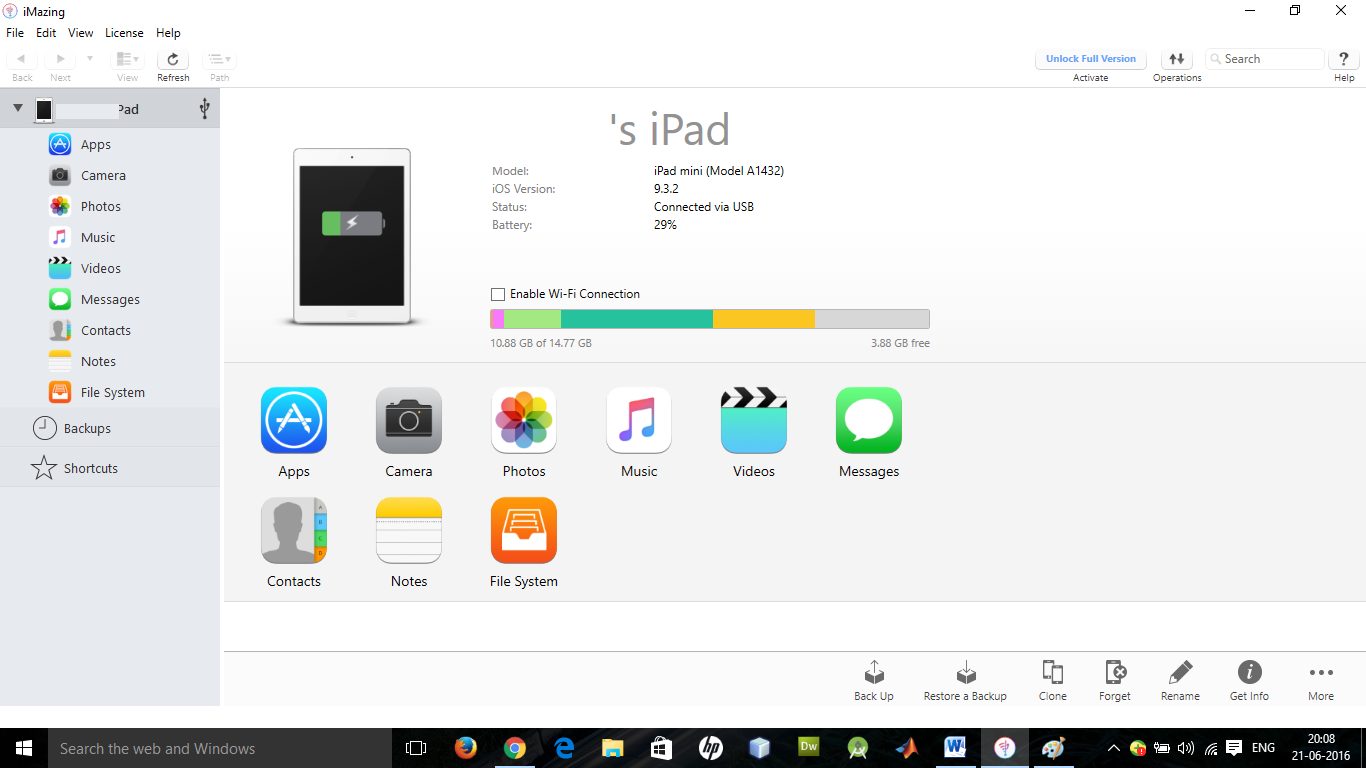1366x768 pixels.
Task: Open the large File System icon
Action: 524,531
